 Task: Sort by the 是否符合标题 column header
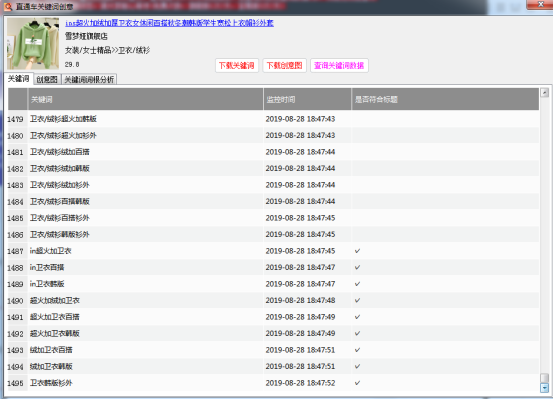click(x=445, y=99)
